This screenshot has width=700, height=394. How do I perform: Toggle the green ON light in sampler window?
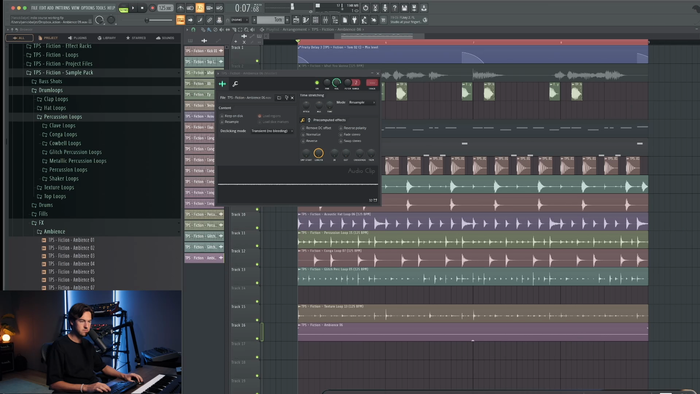tap(317, 83)
